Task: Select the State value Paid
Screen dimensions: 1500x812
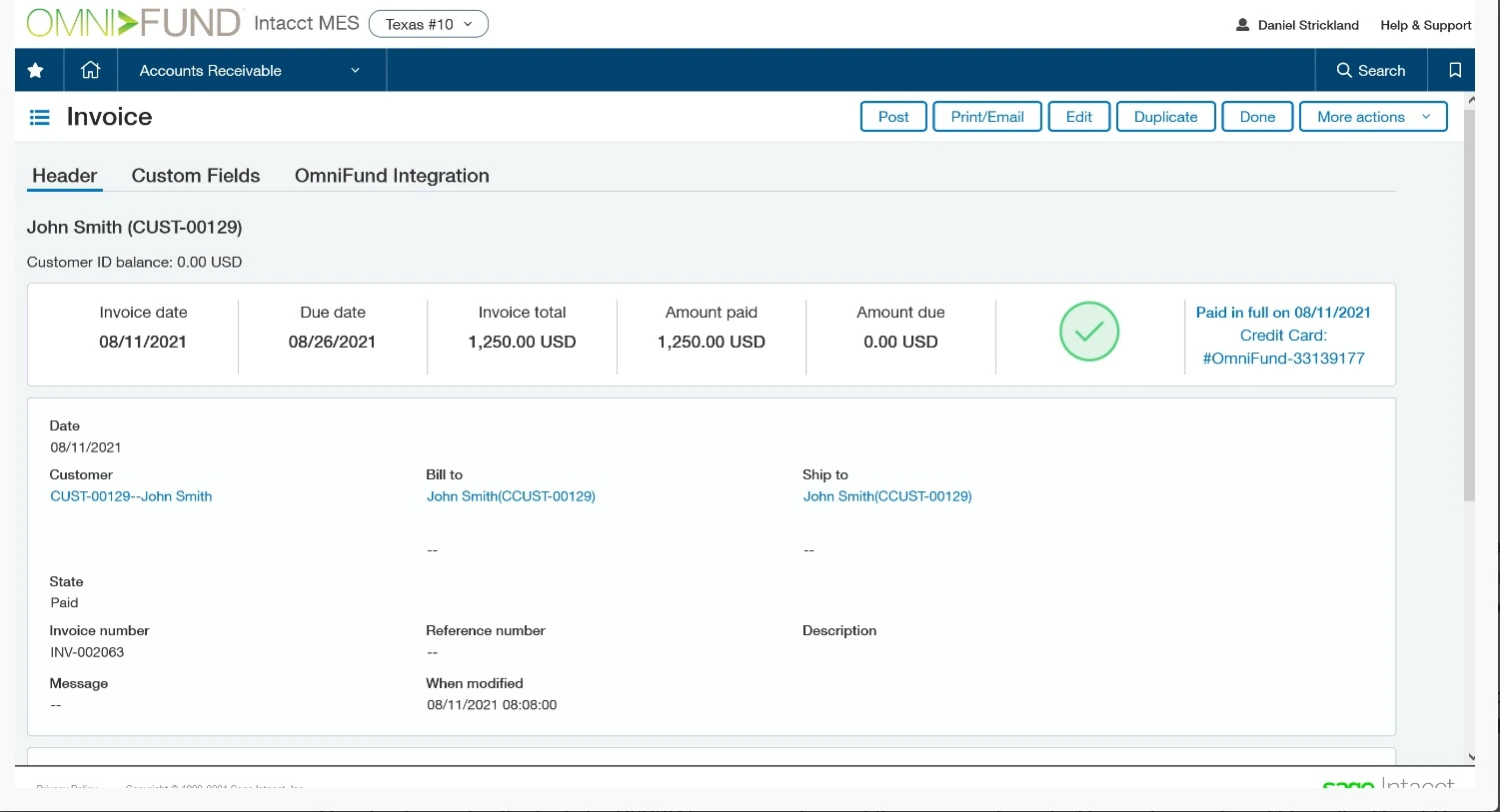Action: click(64, 603)
